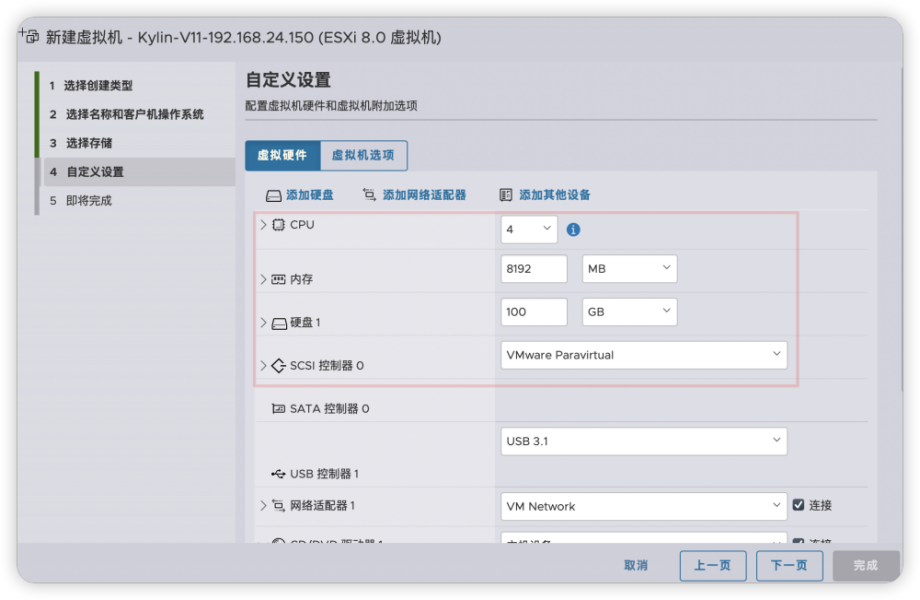Open the CPU count dropdown
The height and width of the screenshot is (600, 920).
[529, 229]
